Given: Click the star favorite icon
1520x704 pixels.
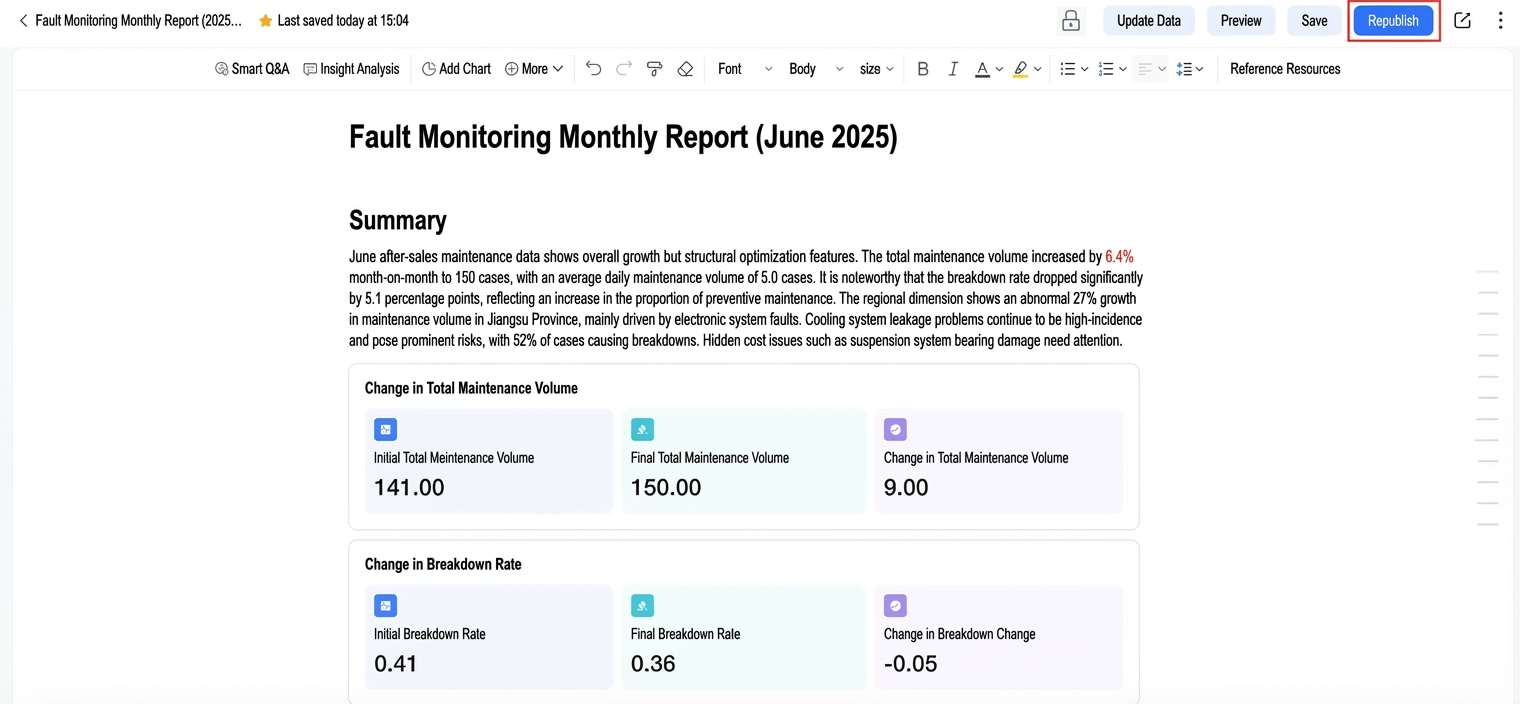Looking at the screenshot, I should pos(265,20).
